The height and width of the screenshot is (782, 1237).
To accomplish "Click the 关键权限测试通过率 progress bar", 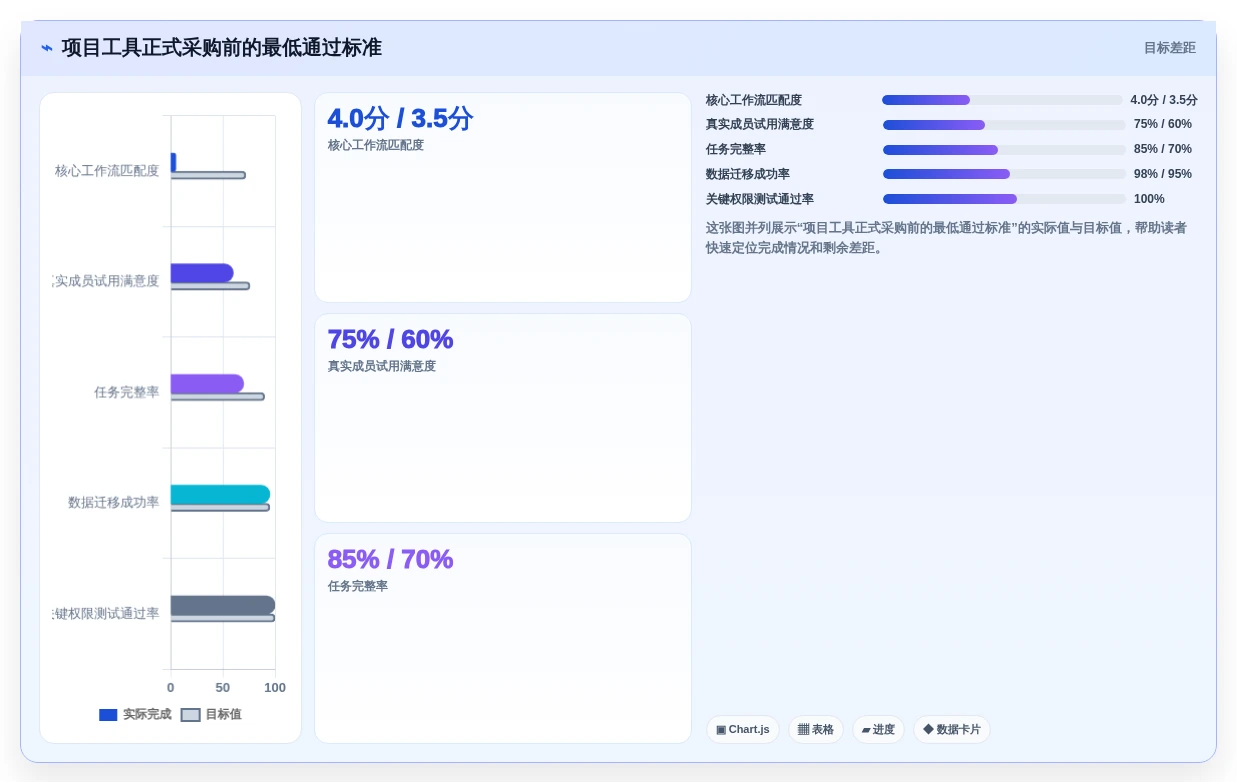I will point(1004,199).
